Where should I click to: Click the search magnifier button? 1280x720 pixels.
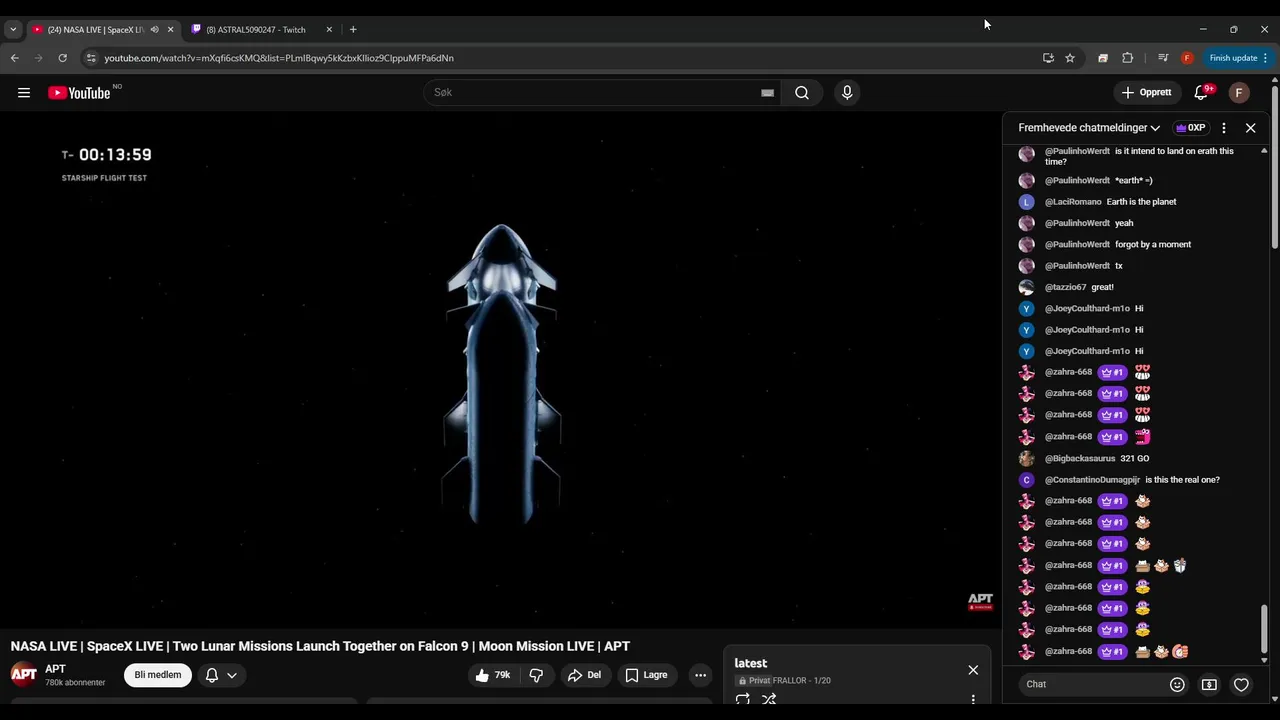(802, 93)
